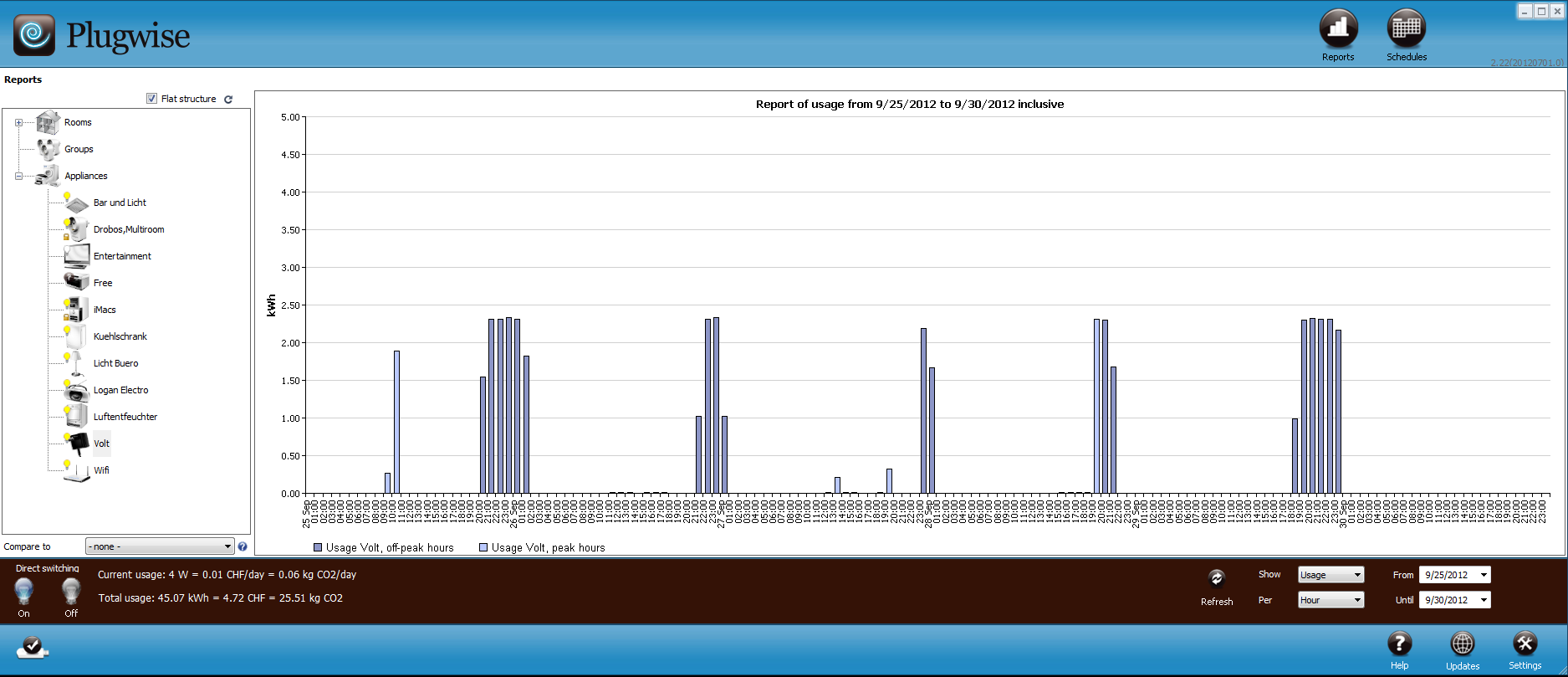Click the refresh icon beside Flat structure

tap(228, 99)
